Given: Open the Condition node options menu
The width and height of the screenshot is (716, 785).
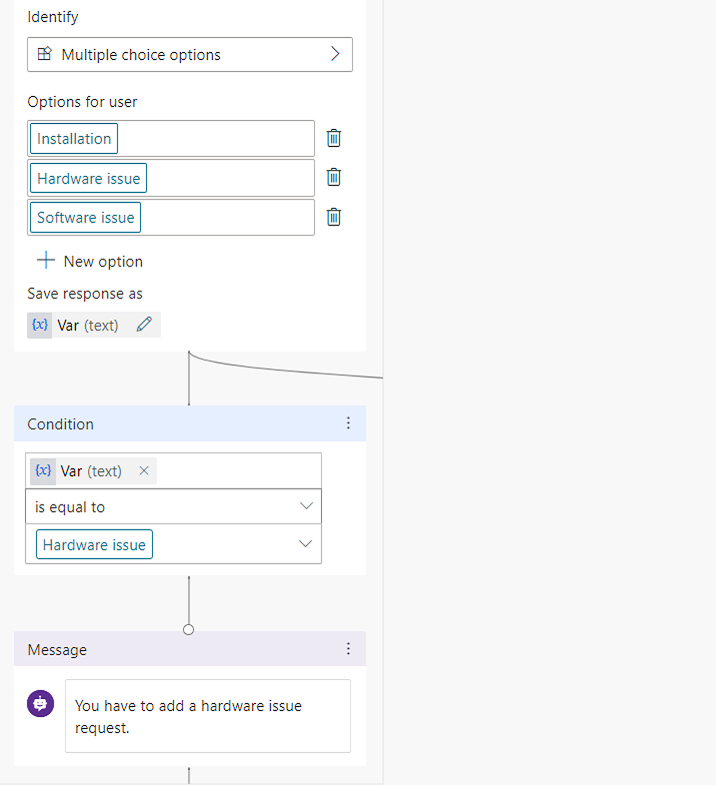Looking at the screenshot, I should [348, 424].
